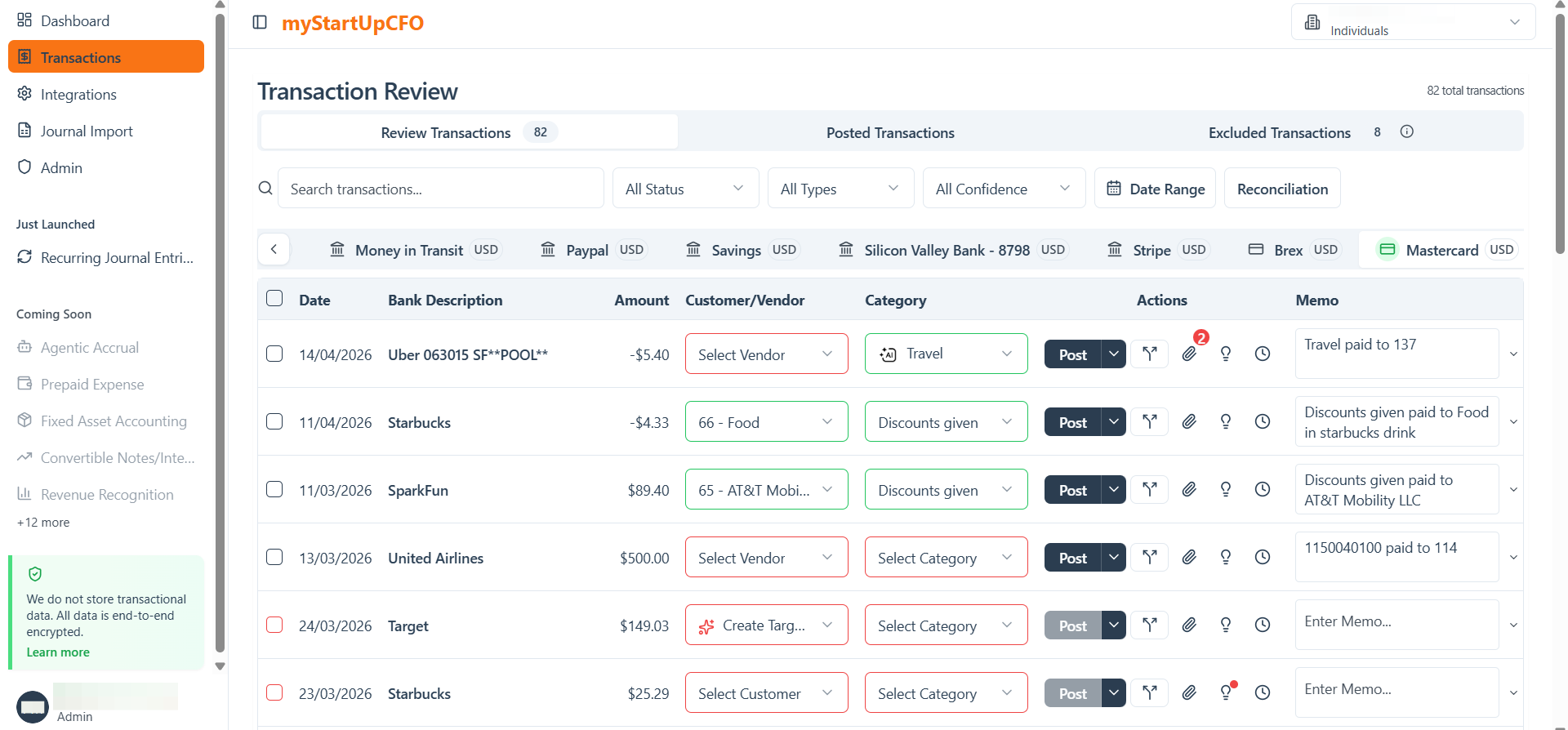Screen dimensions: 1568x730
Task: Click the split icon for Uber row
Action: pyautogui.click(x=1150, y=354)
